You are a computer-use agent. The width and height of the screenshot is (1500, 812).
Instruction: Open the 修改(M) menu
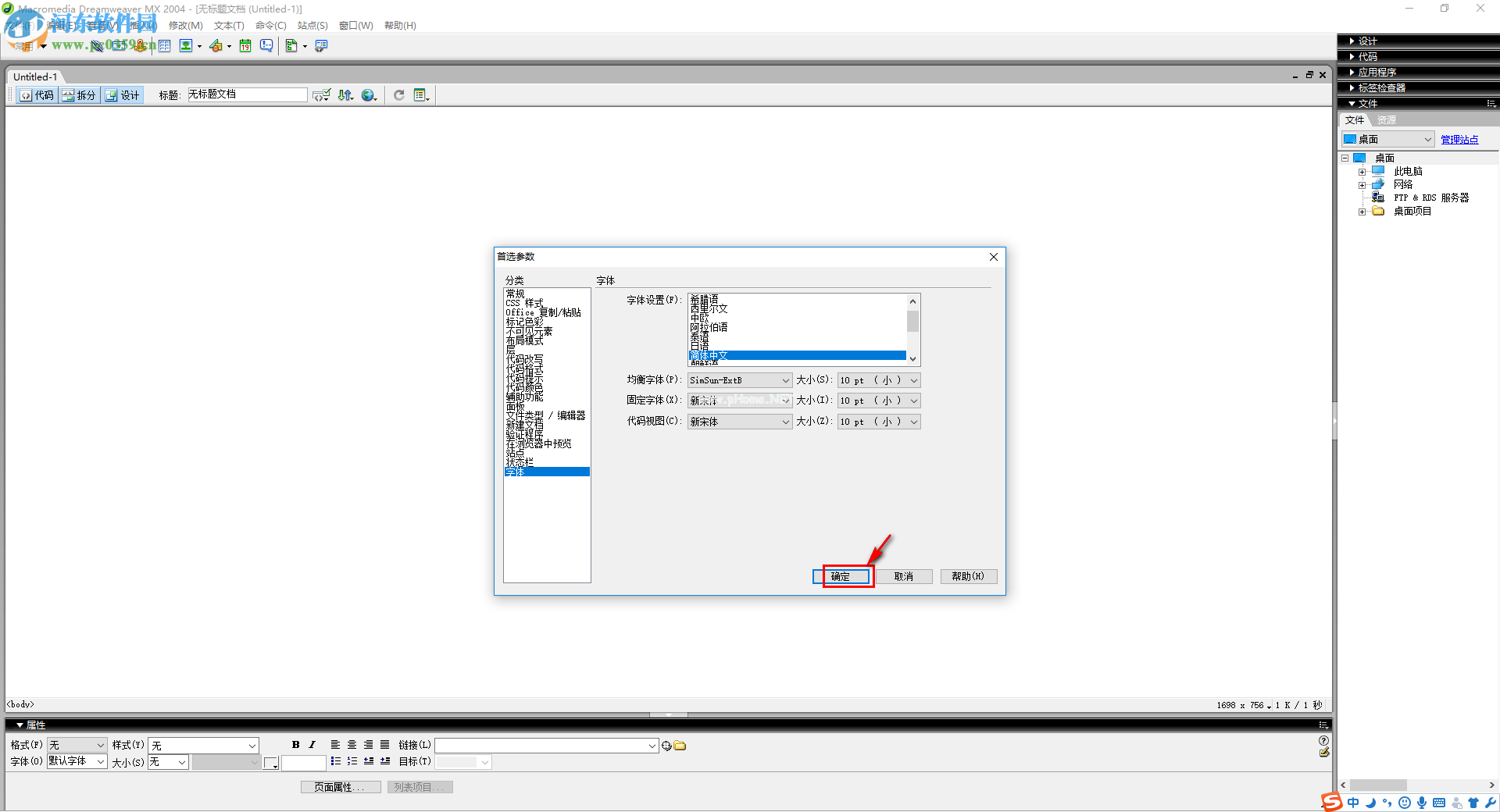click(185, 25)
